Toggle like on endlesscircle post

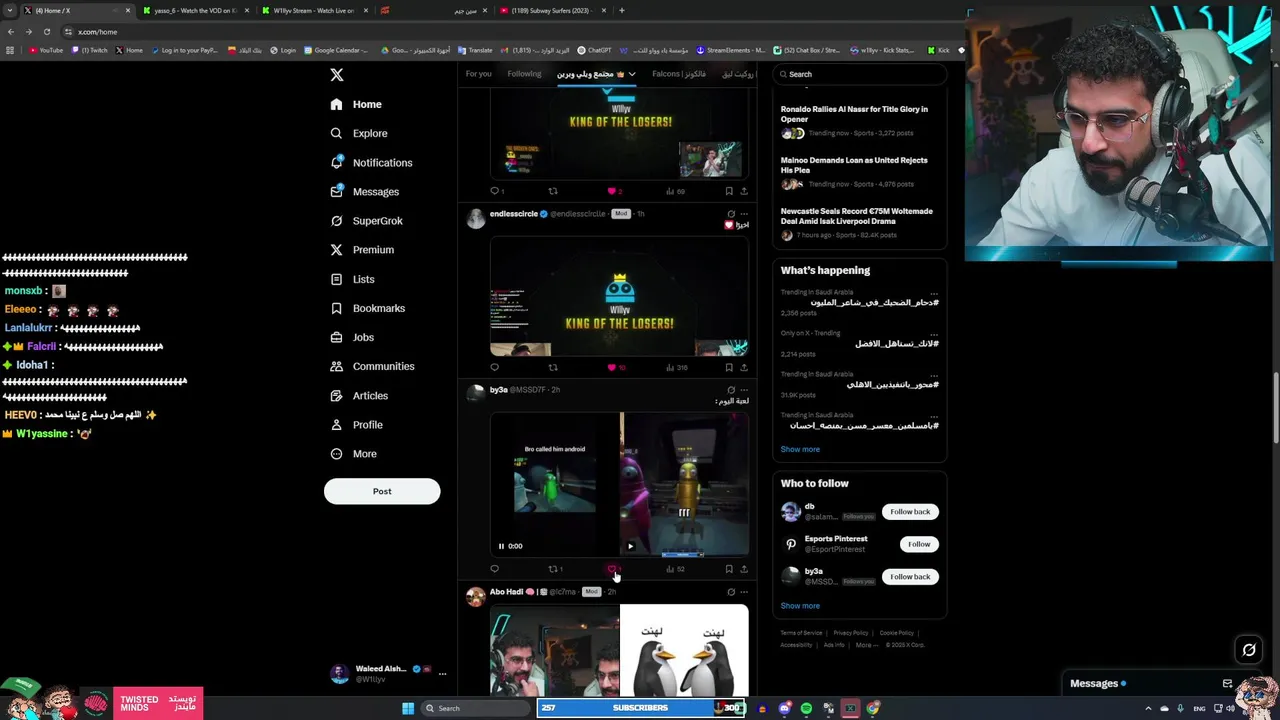612,367
